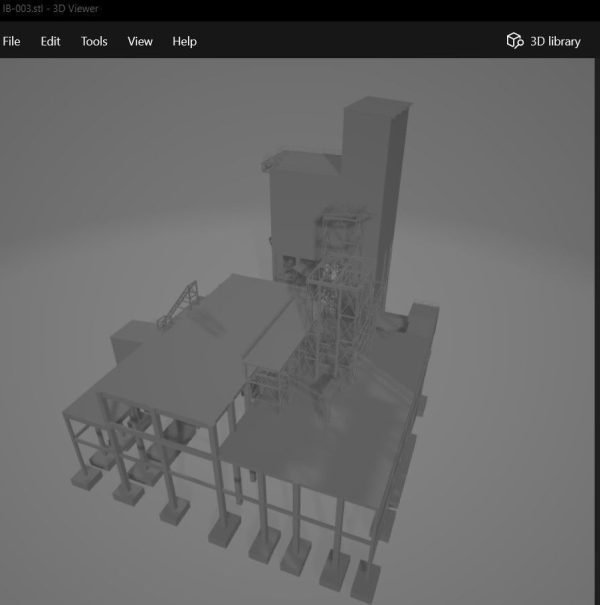Click the IB-003.stl window title text

50,8
